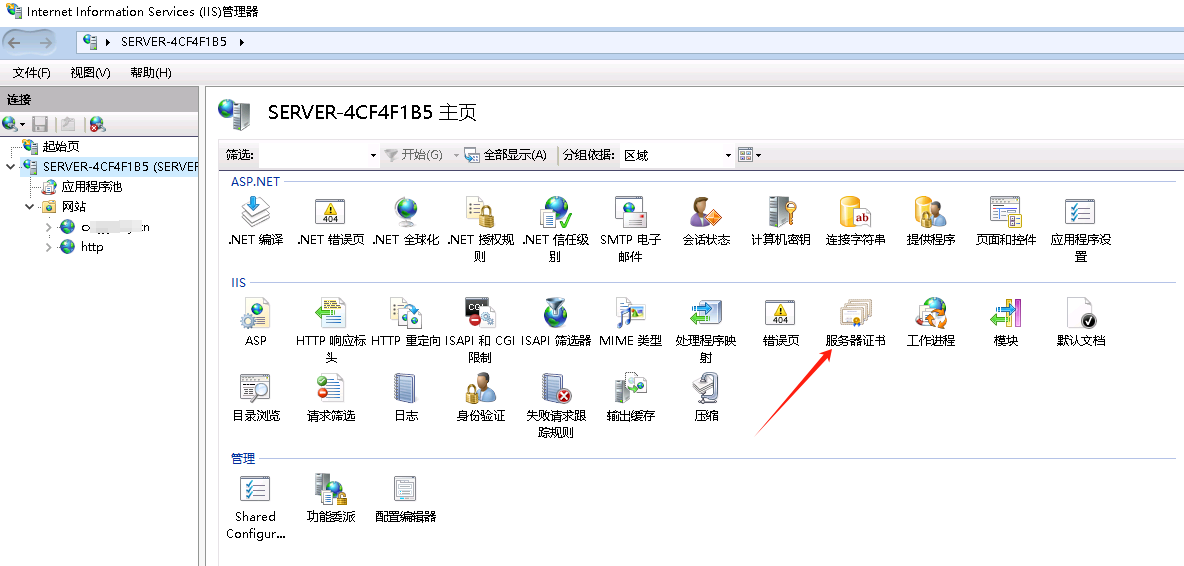
Task: Open the SMTP 电子邮件 feature icon
Action: (631, 212)
